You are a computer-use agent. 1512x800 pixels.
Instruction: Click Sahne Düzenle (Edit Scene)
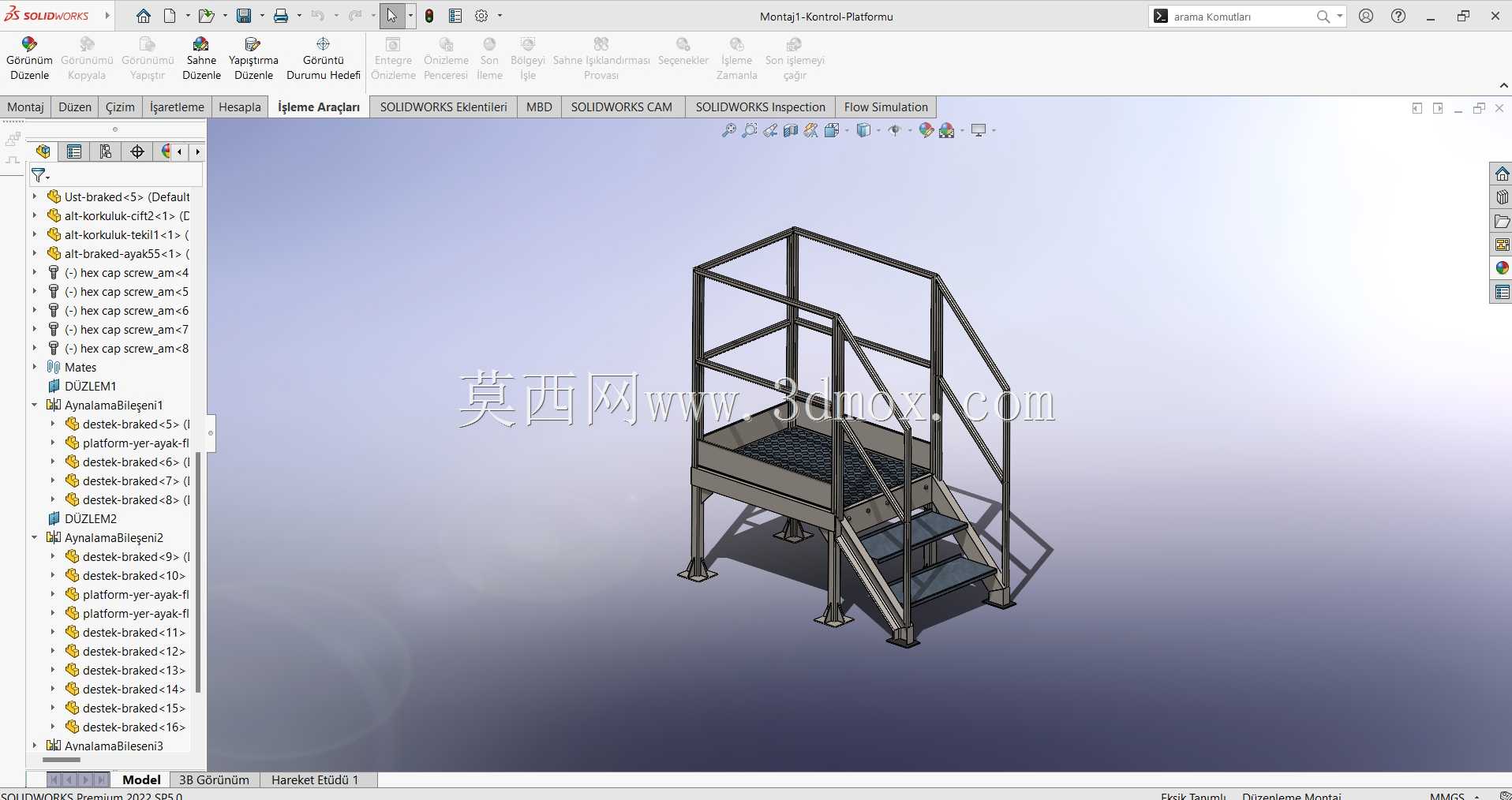pyautogui.click(x=201, y=58)
